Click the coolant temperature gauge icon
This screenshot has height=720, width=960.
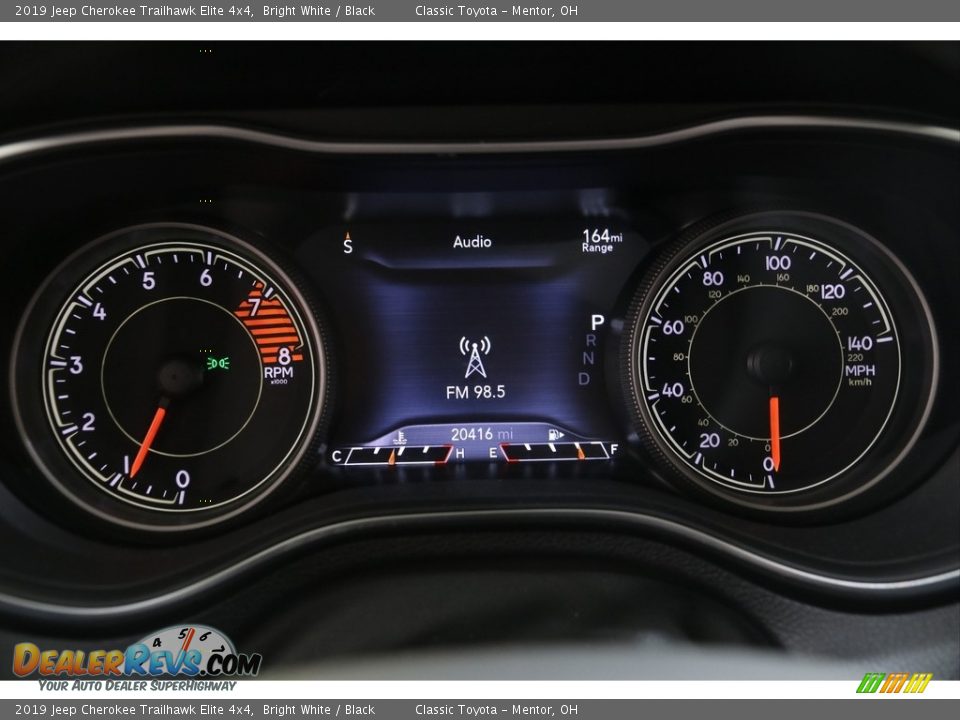click(399, 437)
